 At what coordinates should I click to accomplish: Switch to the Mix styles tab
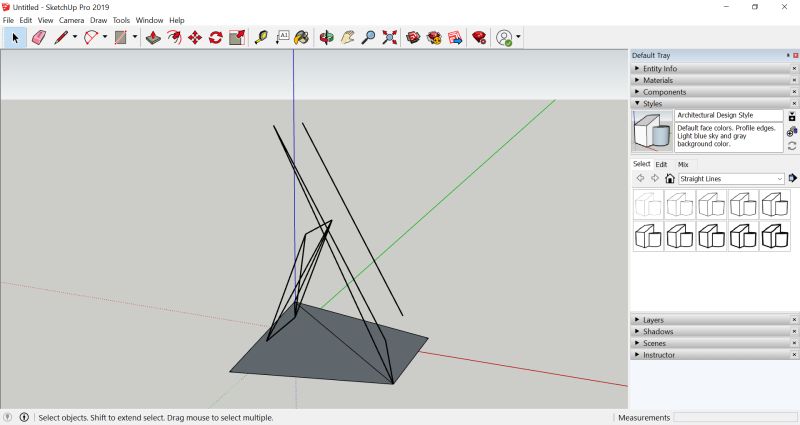[683, 164]
